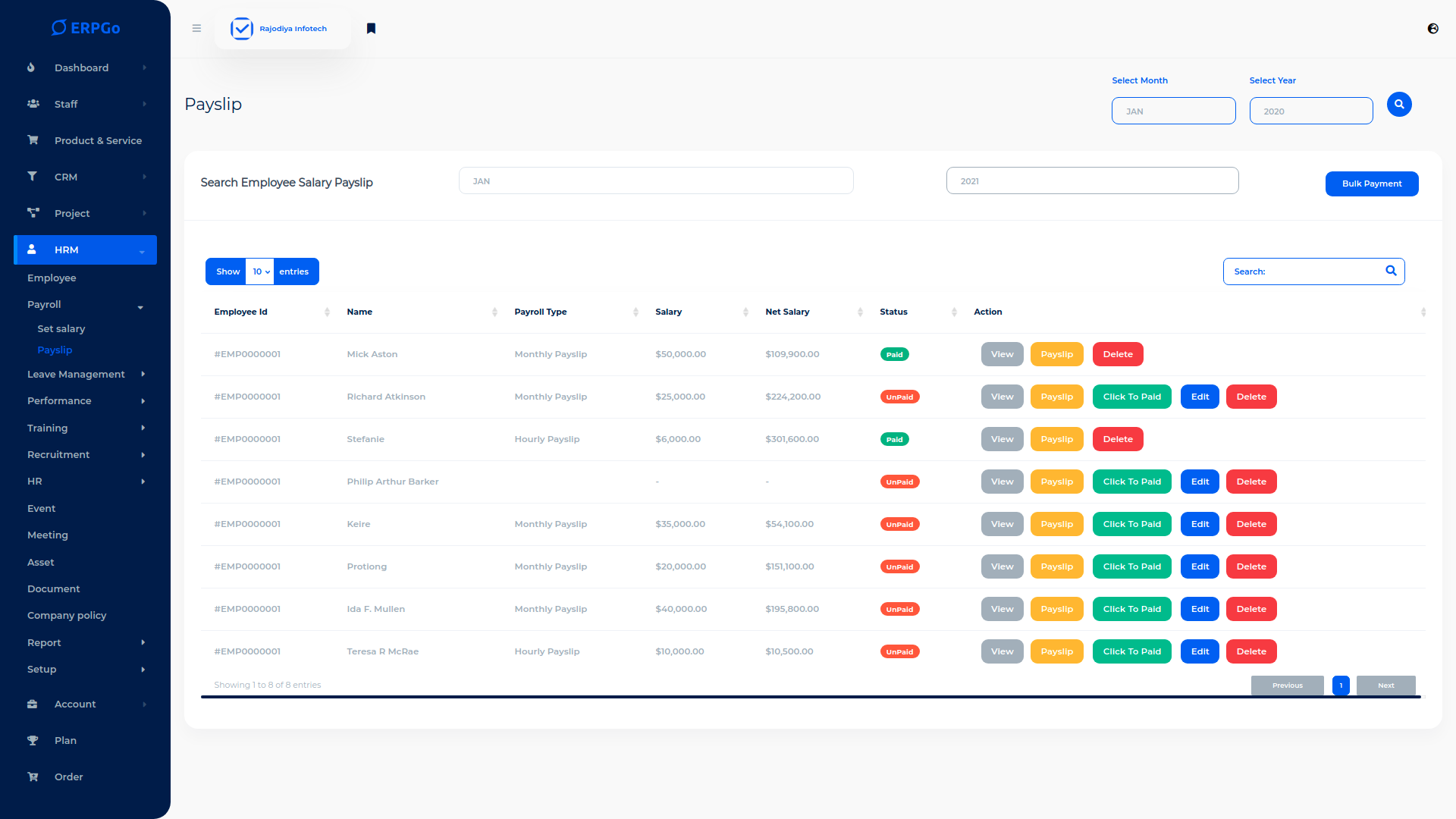The height and width of the screenshot is (819, 1456).
Task: Click the Select Month JAN field at top
Action: click(1173, 111)
